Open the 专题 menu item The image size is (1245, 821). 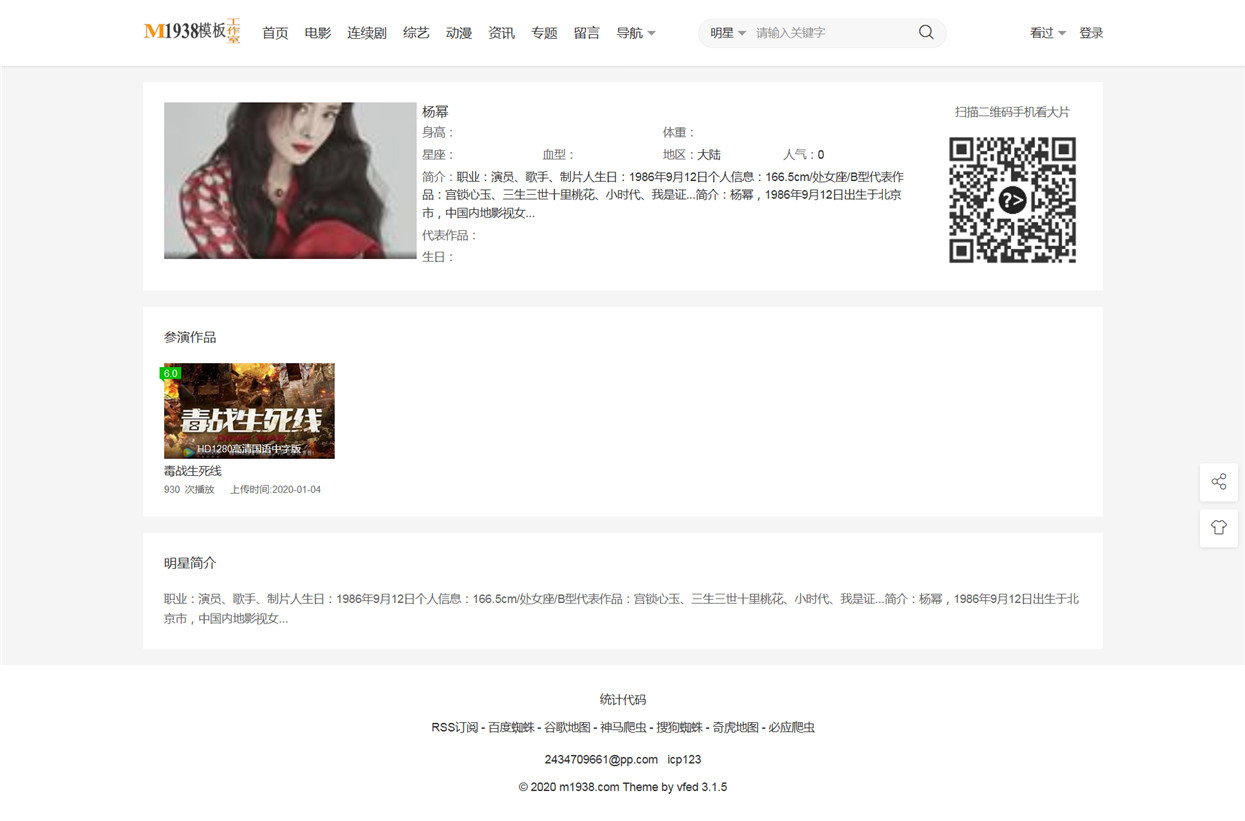point(545,33)
